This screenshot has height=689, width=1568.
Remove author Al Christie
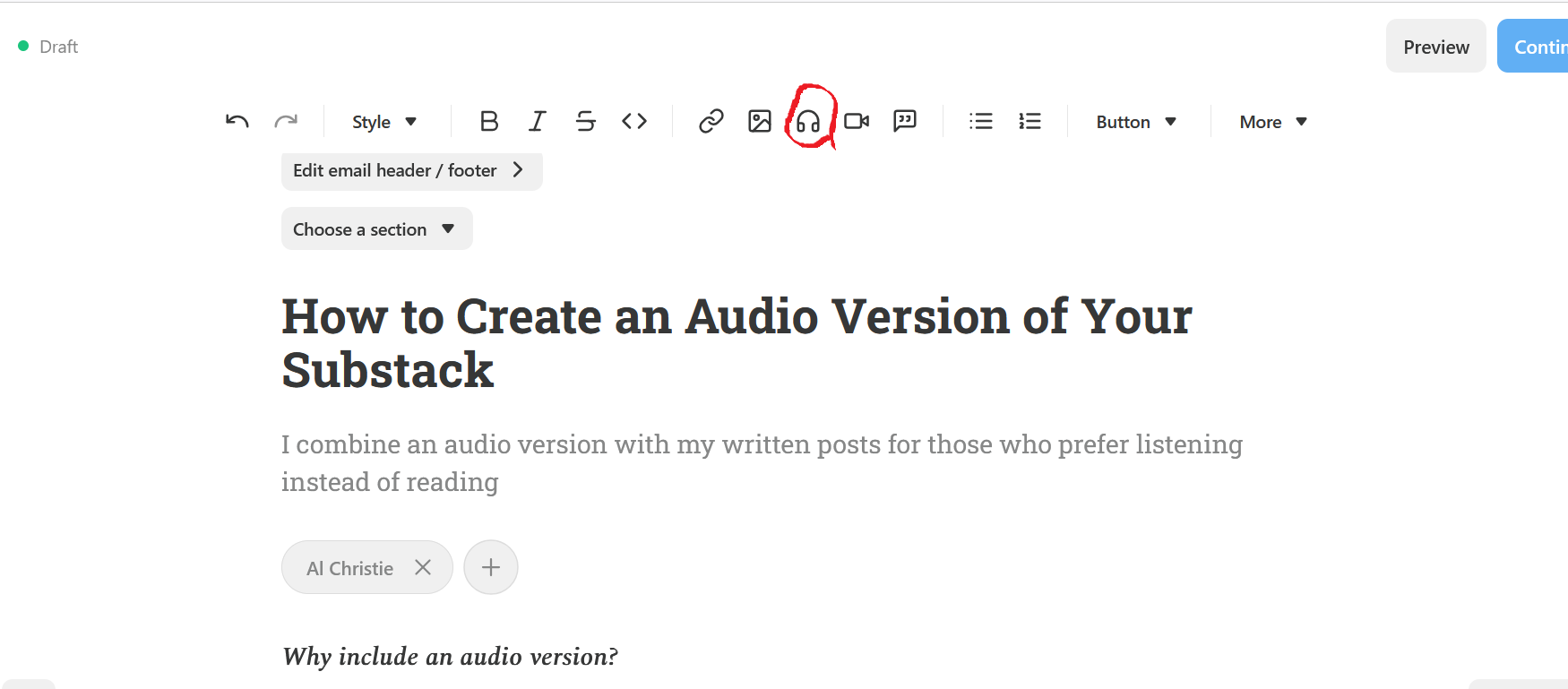pyautogui.click(x=423, y=567)
